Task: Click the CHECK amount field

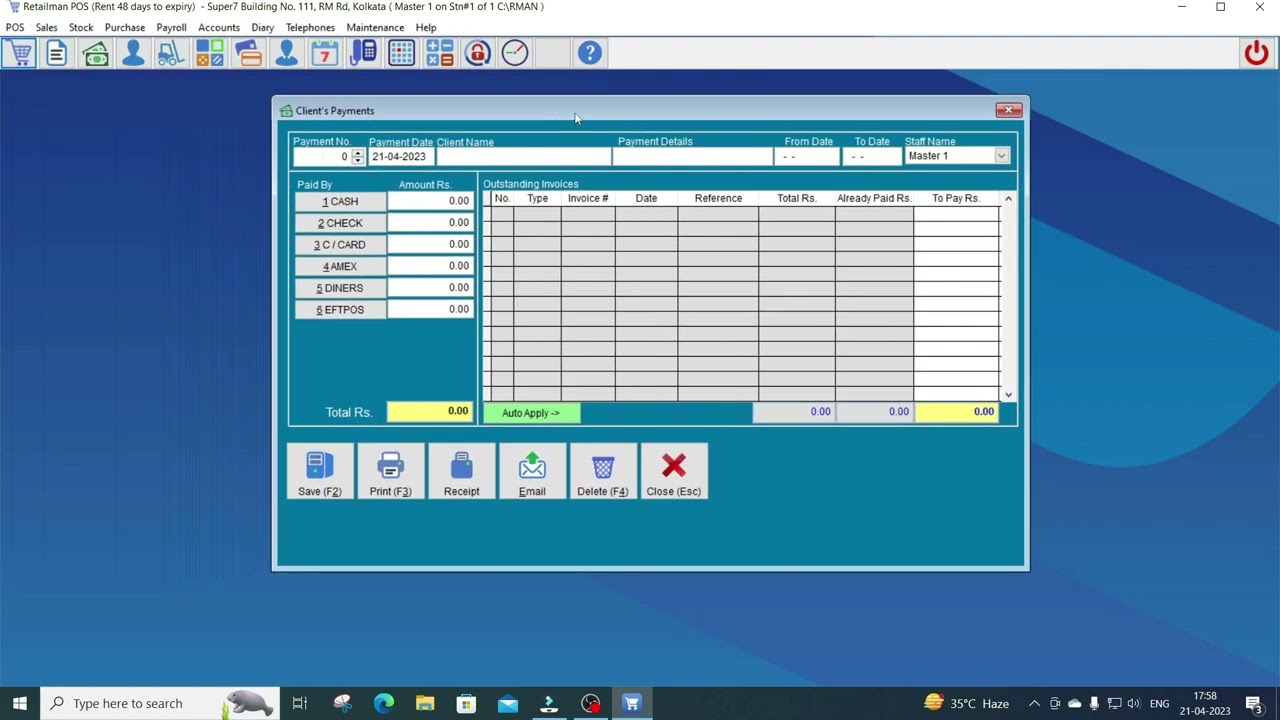Action: click(431, 223)
